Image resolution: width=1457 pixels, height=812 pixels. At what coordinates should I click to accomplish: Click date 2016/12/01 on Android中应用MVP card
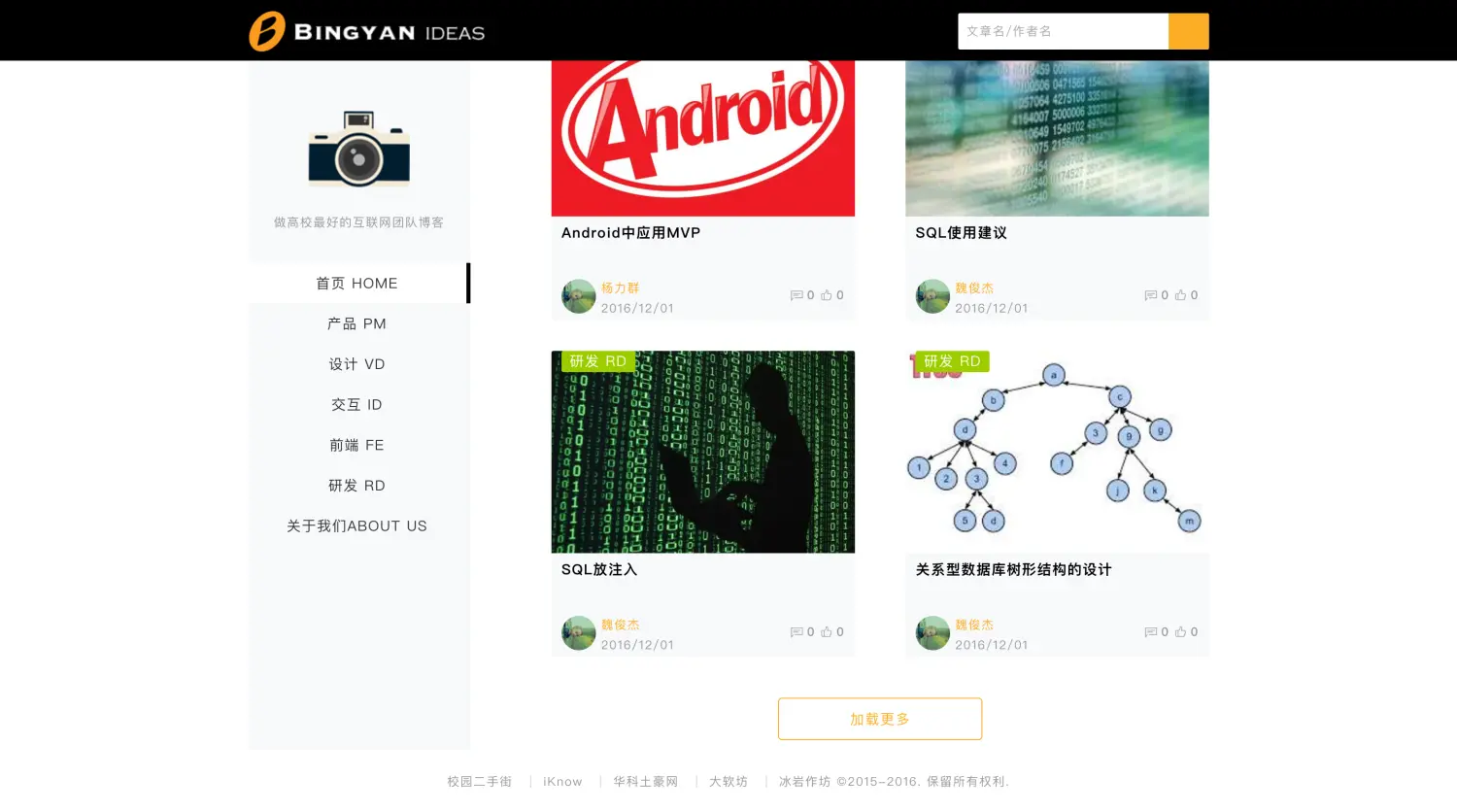[x=637, y=308]
